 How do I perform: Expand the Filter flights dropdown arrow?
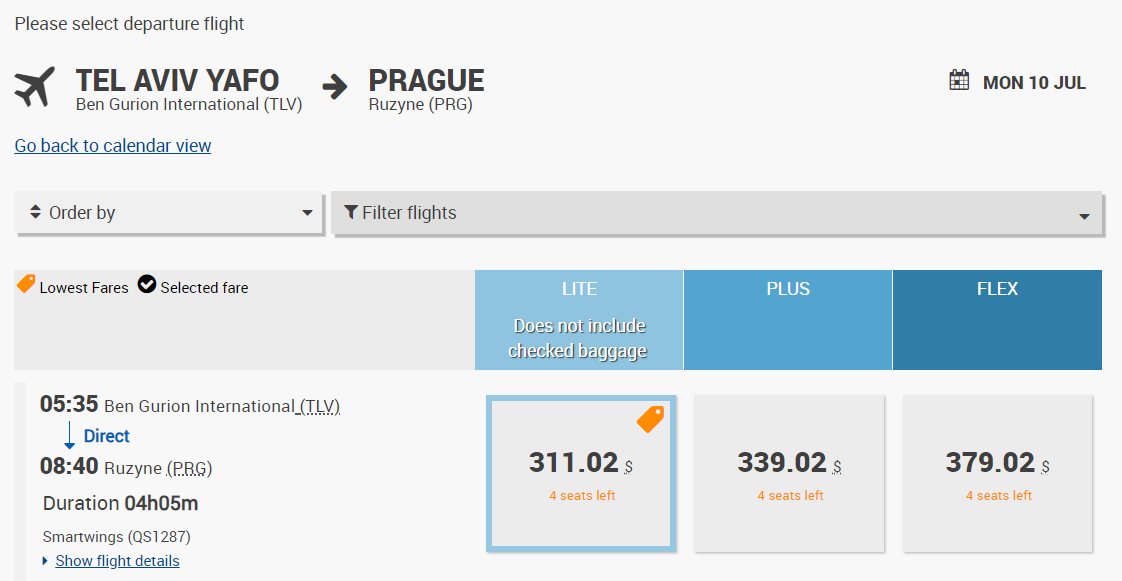coord(1084,217)
